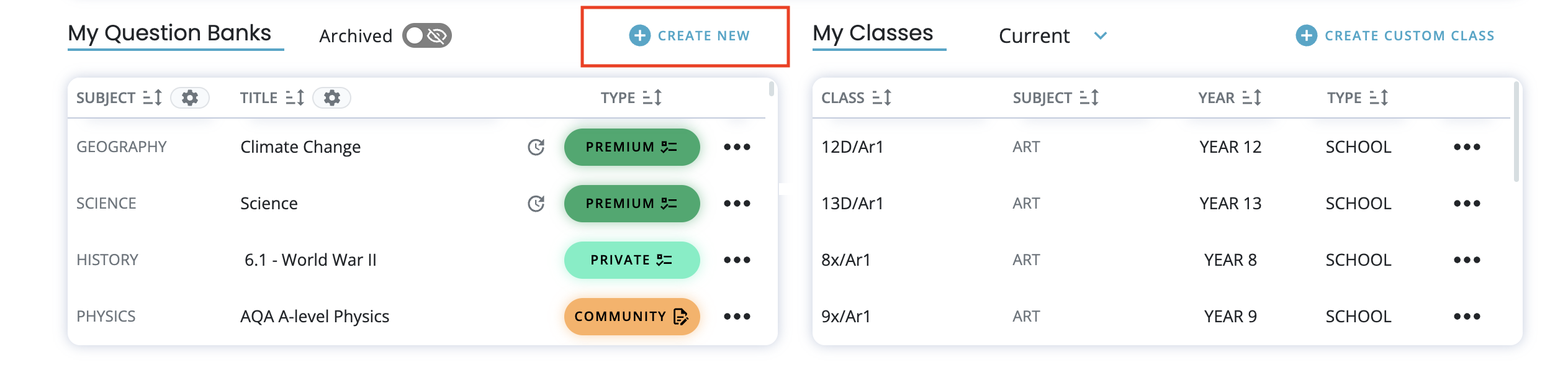
Task: Click the refresh icon beside Science
Action: [x=536, y=204]
